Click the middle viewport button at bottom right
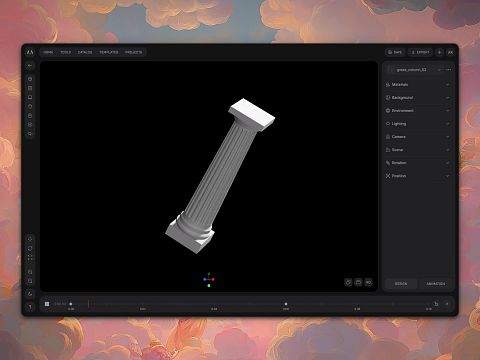The image size is (480, 360). [358, 282]
